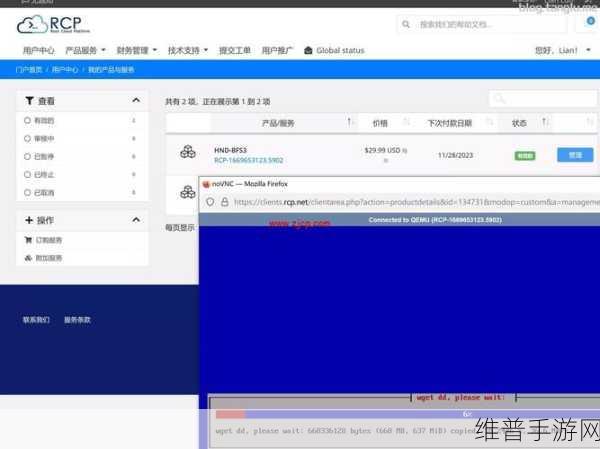Click the table filter search box
The width and height of the screenshot is (600, 449).
[x=543, y=99]
